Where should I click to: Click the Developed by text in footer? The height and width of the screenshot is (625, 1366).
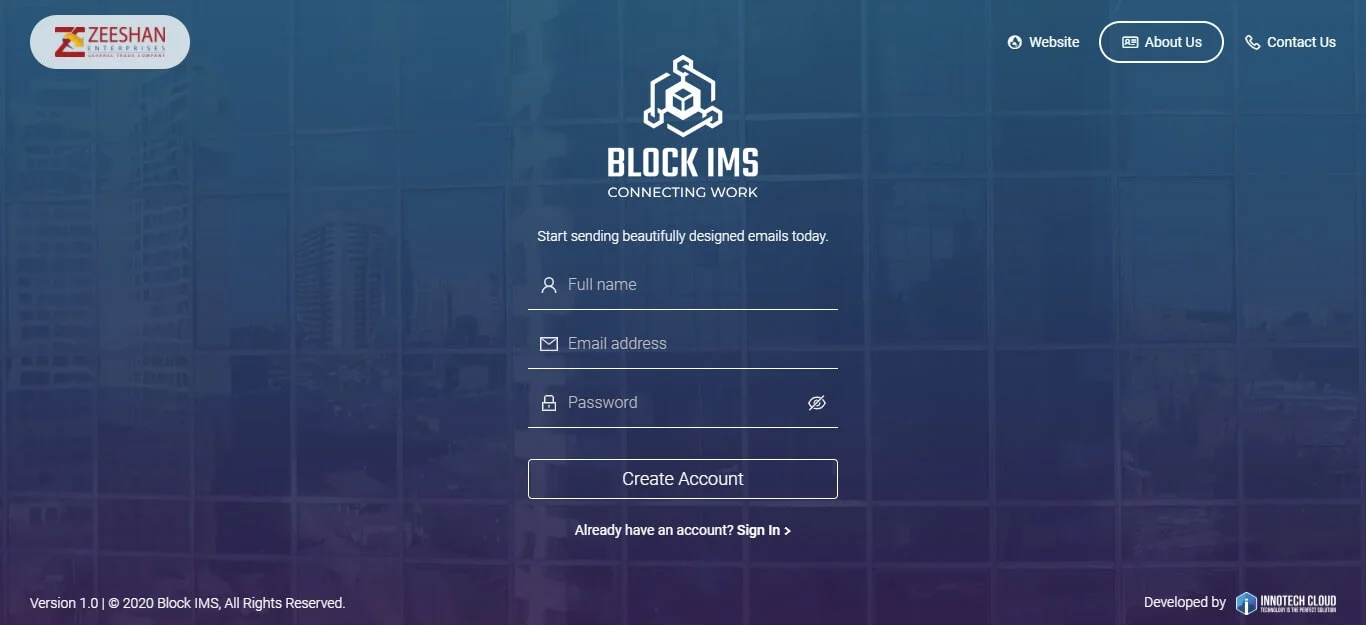1185,602
